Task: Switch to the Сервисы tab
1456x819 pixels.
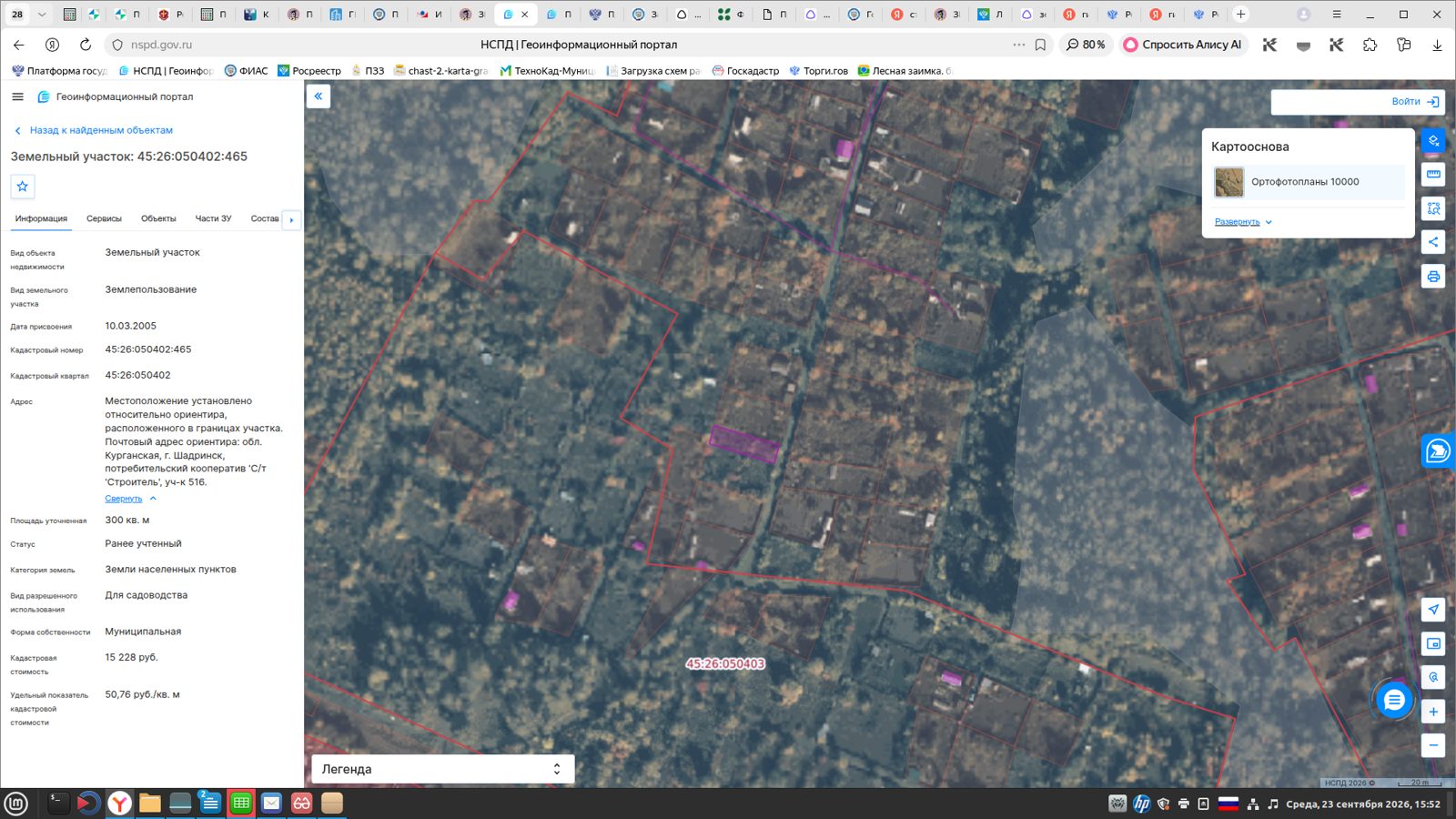Action: point(104,218)
